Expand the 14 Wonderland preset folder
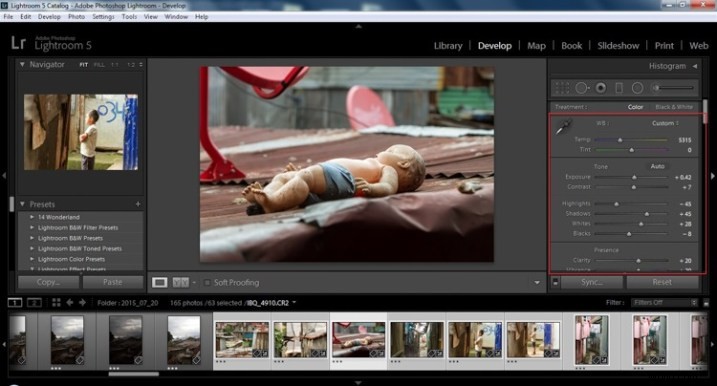Screen dimensions: 717x386 [x=32, y=217]
